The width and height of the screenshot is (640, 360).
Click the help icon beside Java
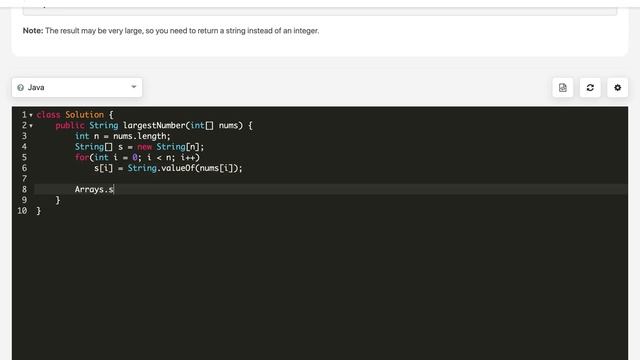coord(20,88)
